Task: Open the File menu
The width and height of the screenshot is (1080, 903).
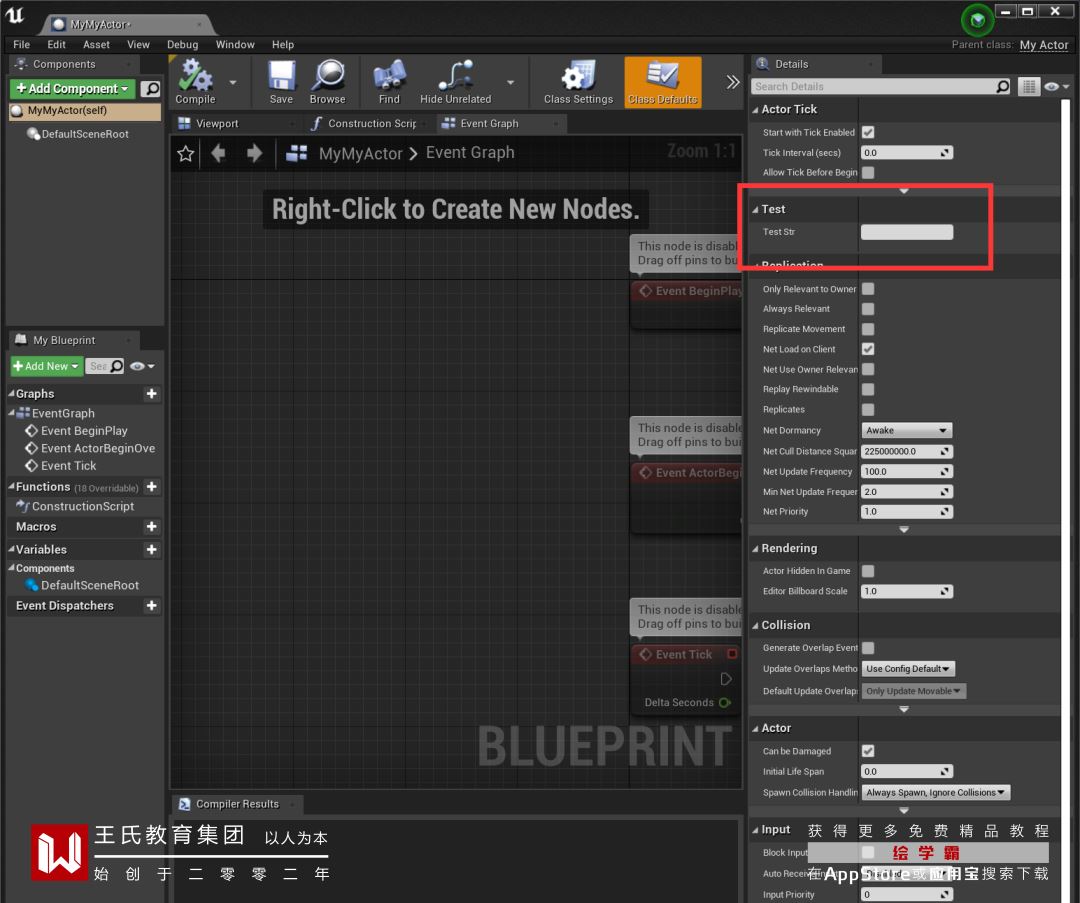Action: click(x=21, y=44)
